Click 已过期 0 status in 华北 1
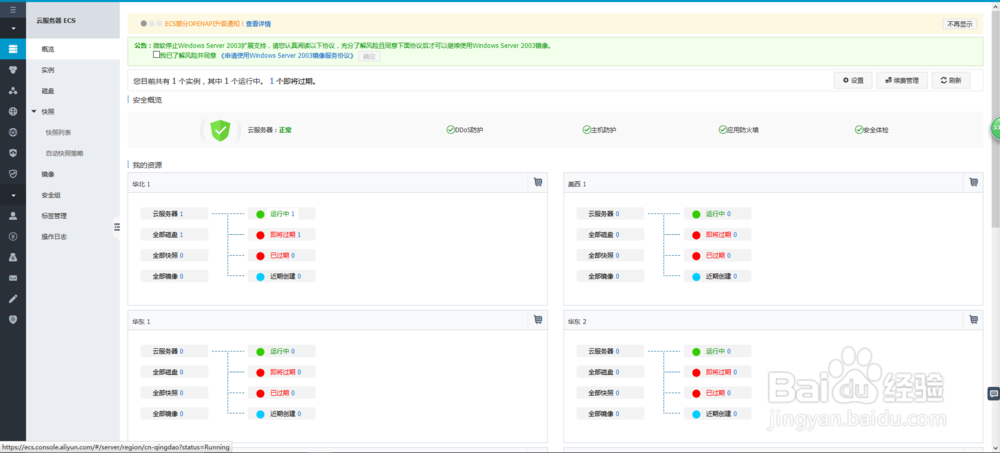Image resolution: width=1000 pixels, height=453 pixels. click(282, 255)
